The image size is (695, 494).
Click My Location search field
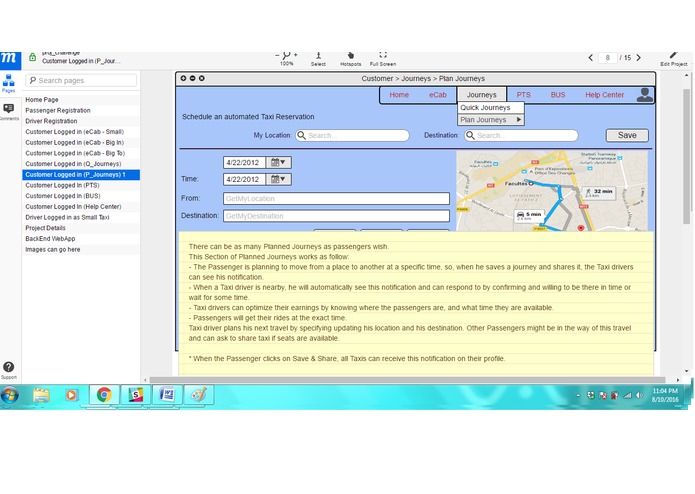click(352, 136)
